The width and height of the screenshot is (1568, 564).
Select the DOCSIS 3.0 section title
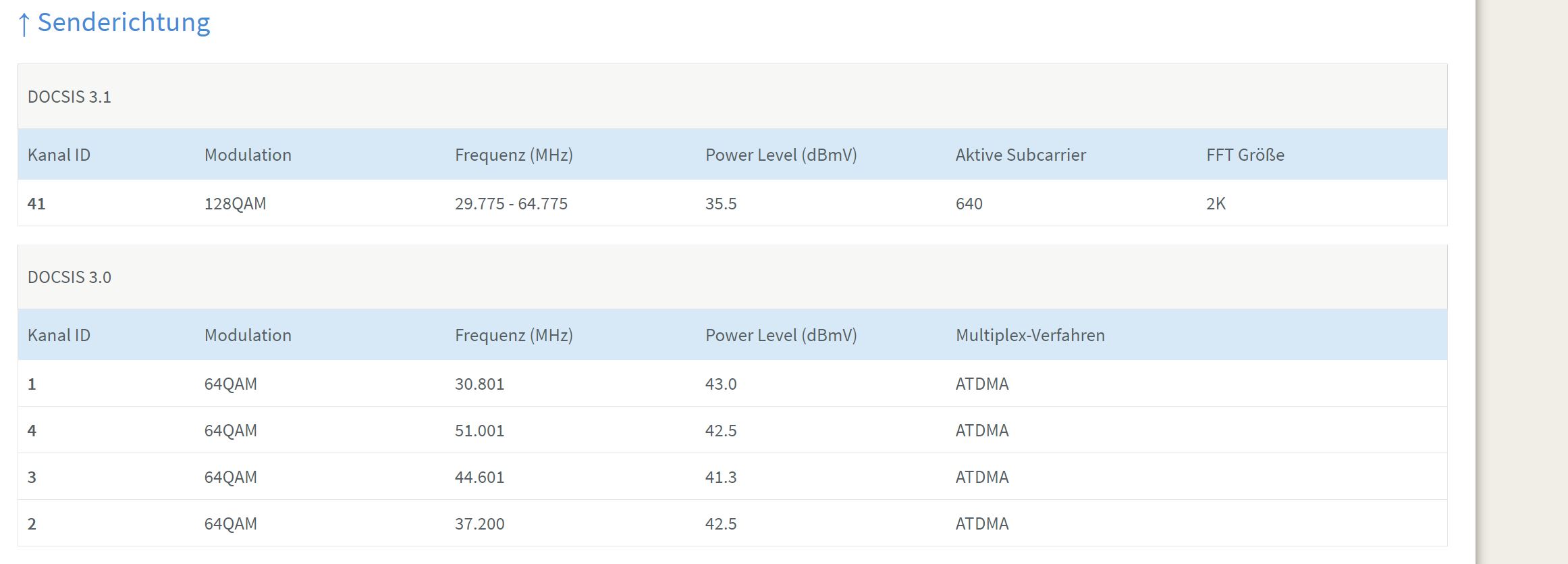69,278
